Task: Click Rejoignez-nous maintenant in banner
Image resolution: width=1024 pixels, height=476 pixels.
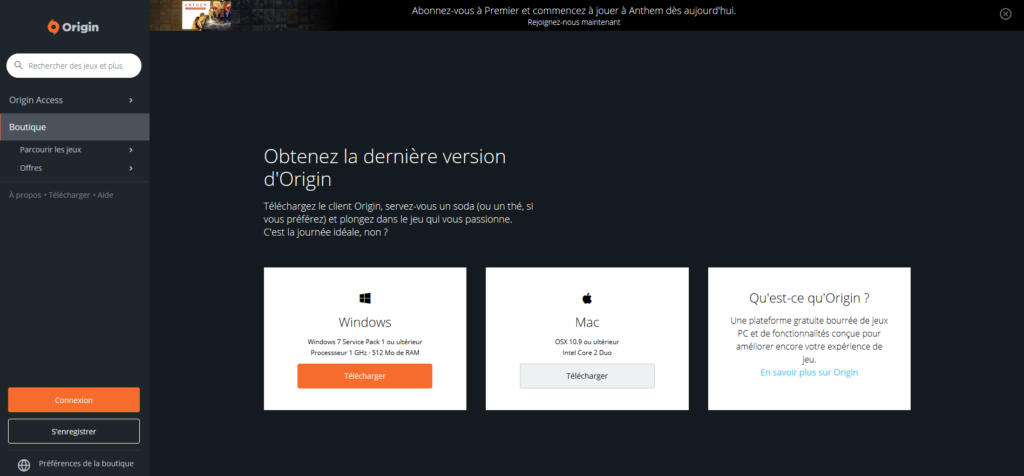Action: coord(573,22)
